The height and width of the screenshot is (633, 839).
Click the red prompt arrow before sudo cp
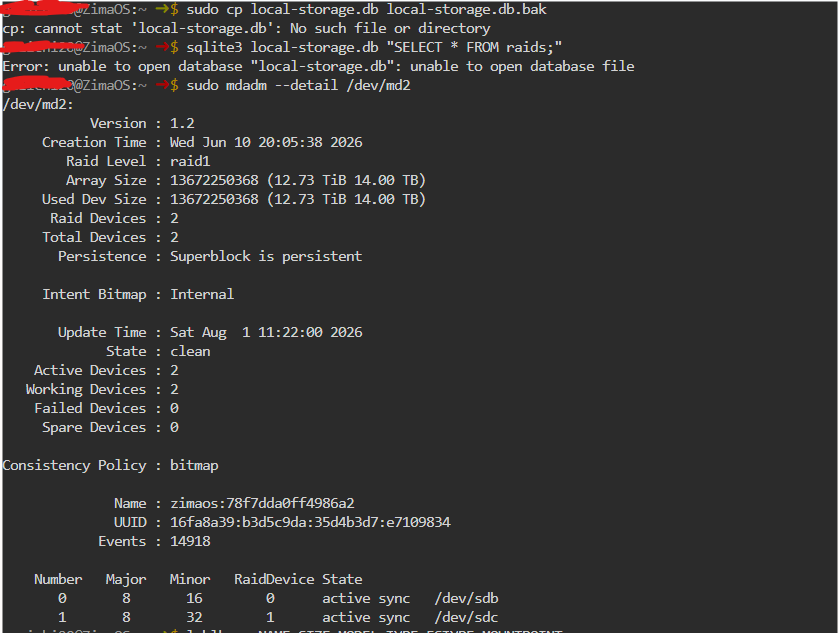pyautogui.click(x=163, y=9)
